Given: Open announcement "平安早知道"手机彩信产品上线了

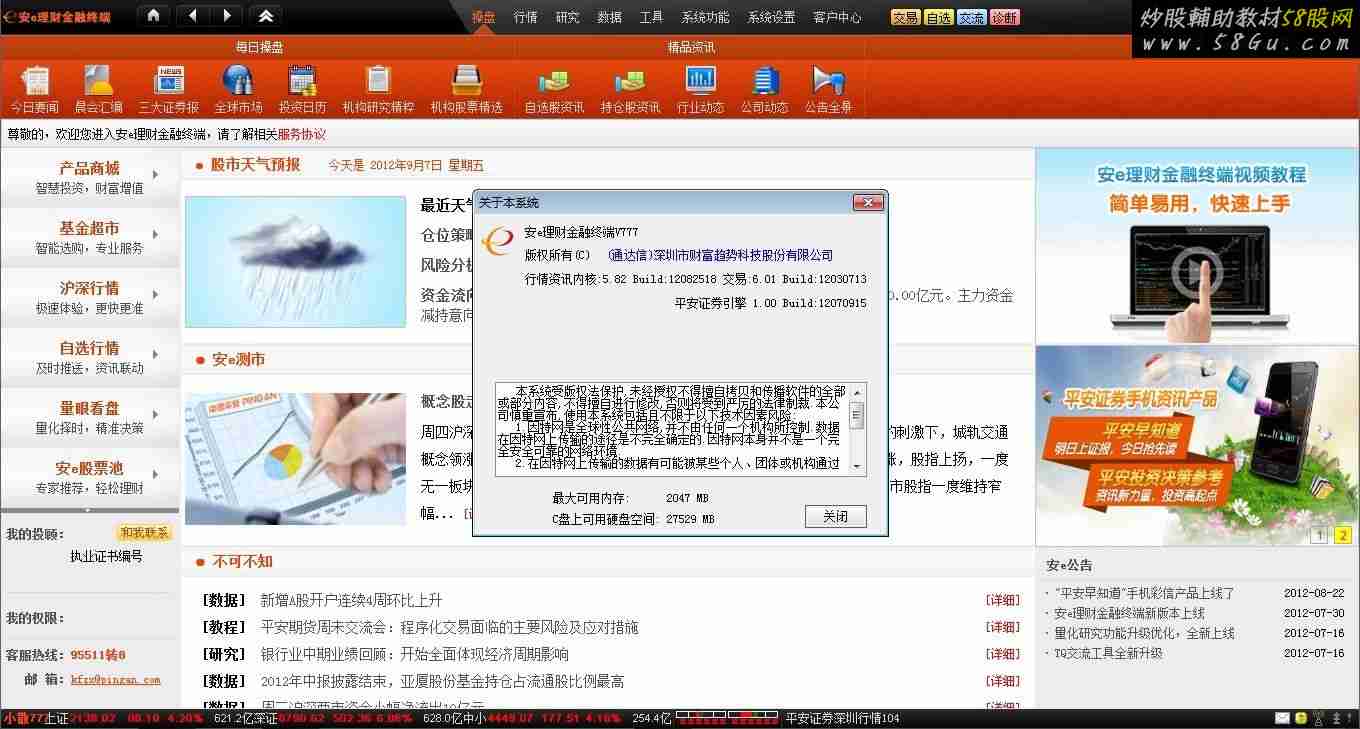Looking at the screenshot, I should pyautogui.click(x=1144, y=593).
